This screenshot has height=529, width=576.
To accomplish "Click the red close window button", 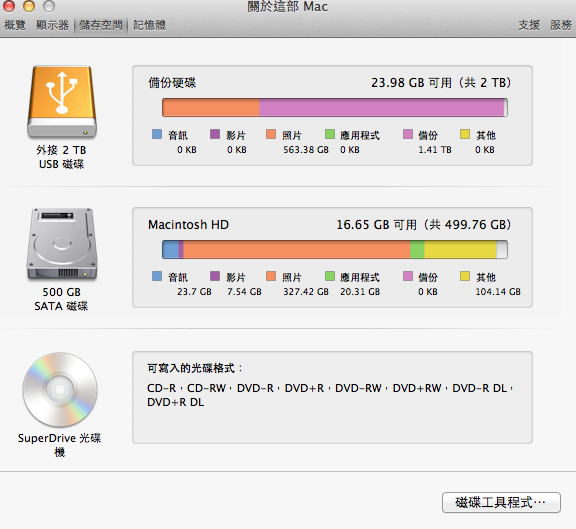I will [8, 6].
